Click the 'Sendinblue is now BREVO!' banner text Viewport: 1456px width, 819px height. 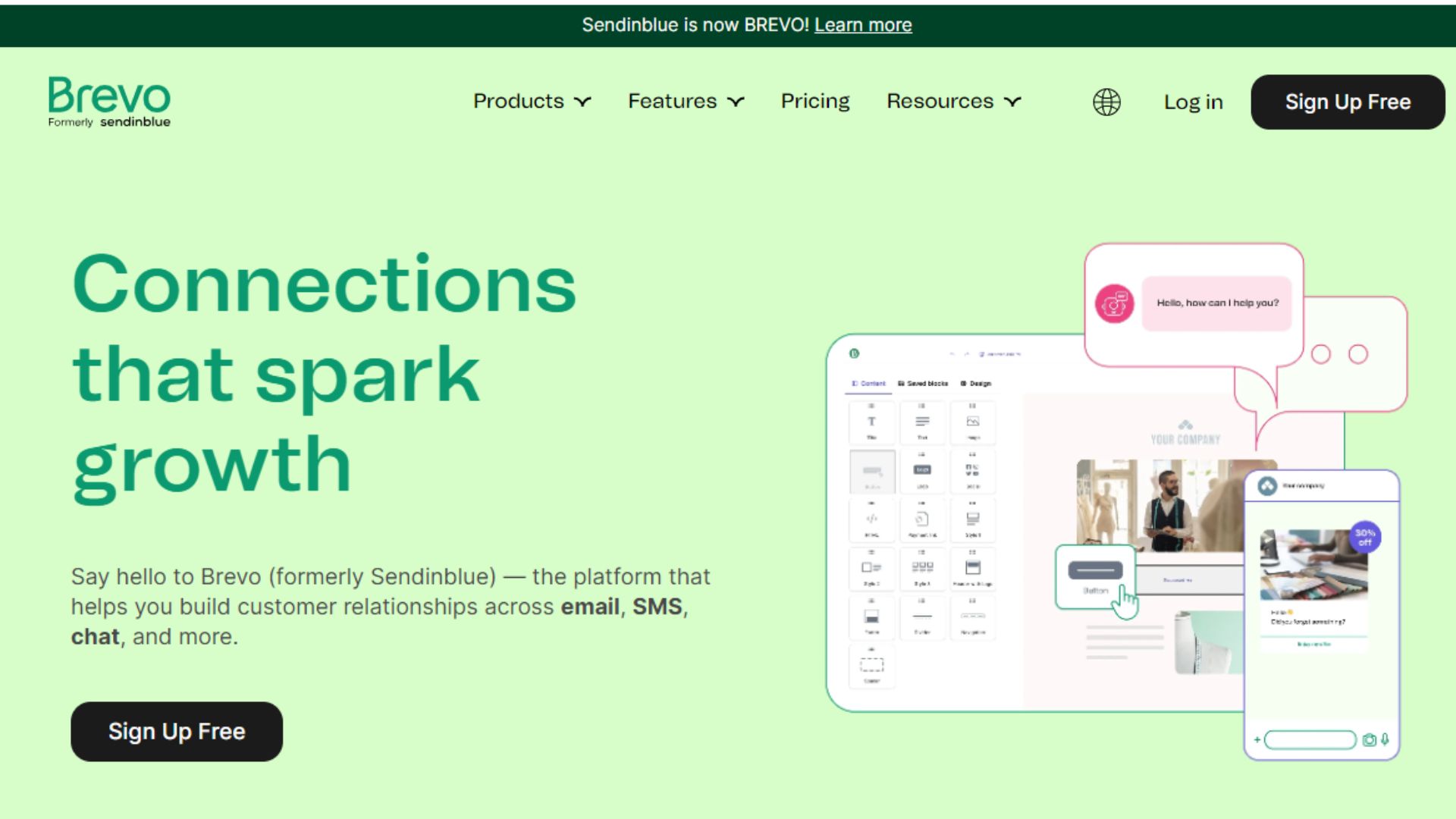tap(695, 25)
